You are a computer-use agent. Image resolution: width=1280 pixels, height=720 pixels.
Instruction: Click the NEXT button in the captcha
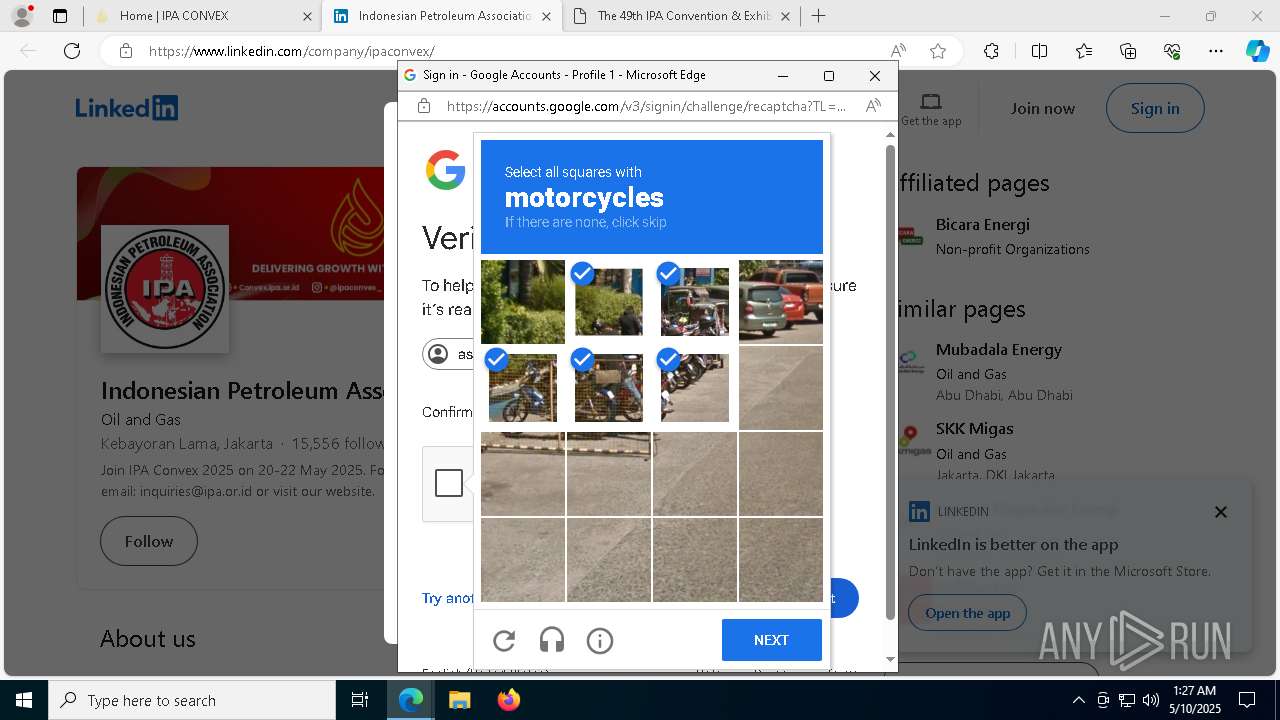(772, 640)
